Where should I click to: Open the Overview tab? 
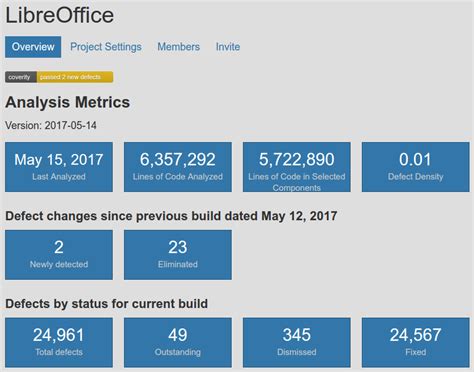(x=33, y=47)
